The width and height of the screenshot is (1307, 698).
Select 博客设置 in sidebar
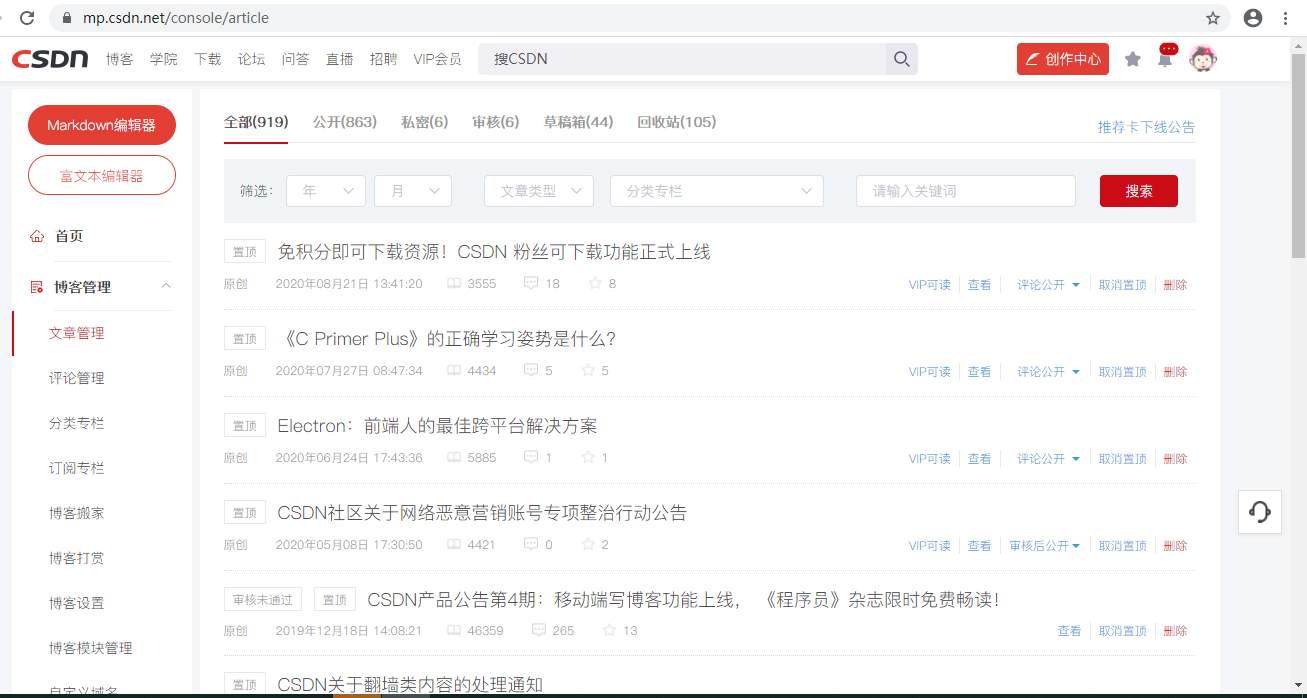tap(77, 603)
